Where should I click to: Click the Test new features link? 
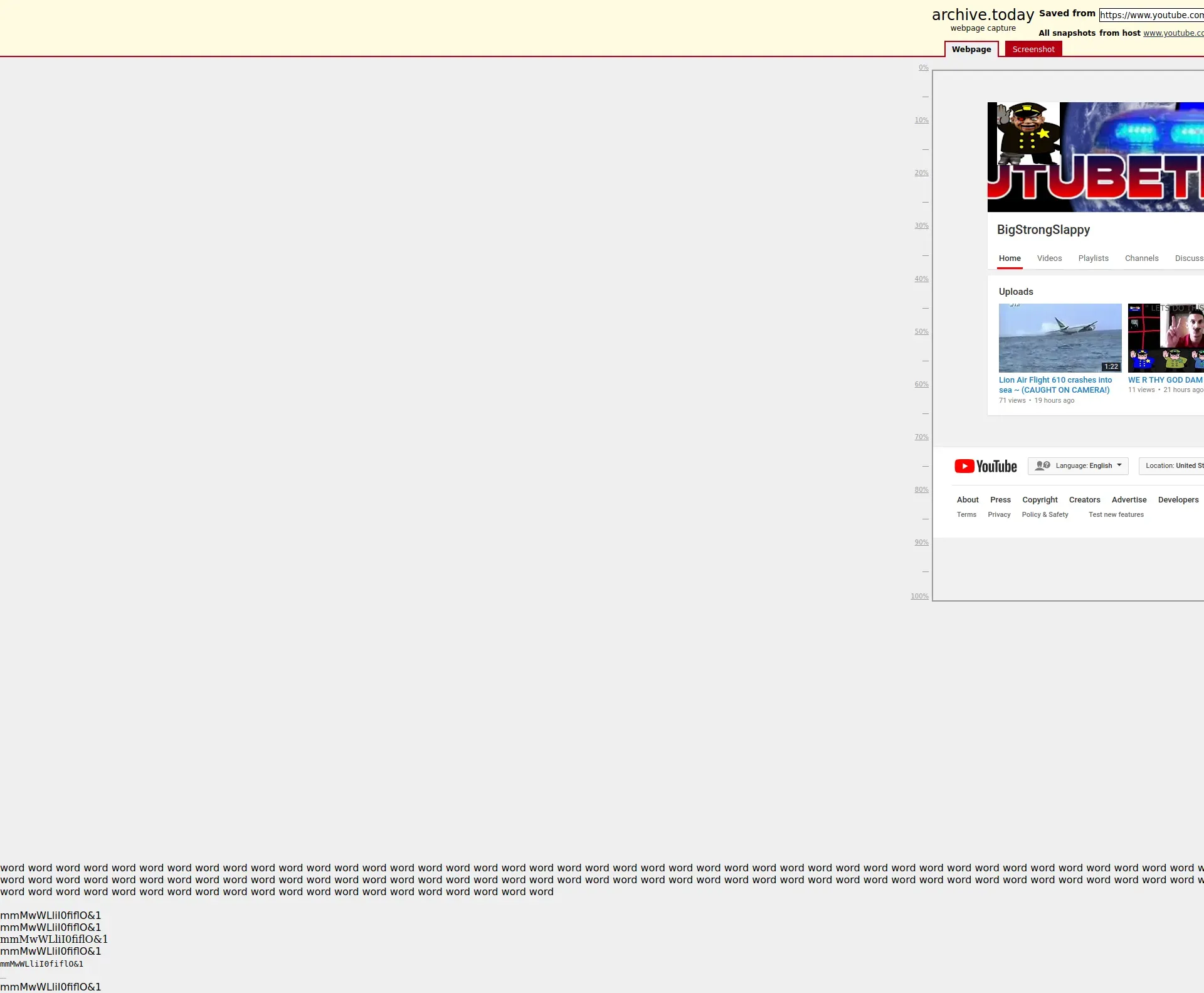pyautogui.click(x=1116, y=514)
